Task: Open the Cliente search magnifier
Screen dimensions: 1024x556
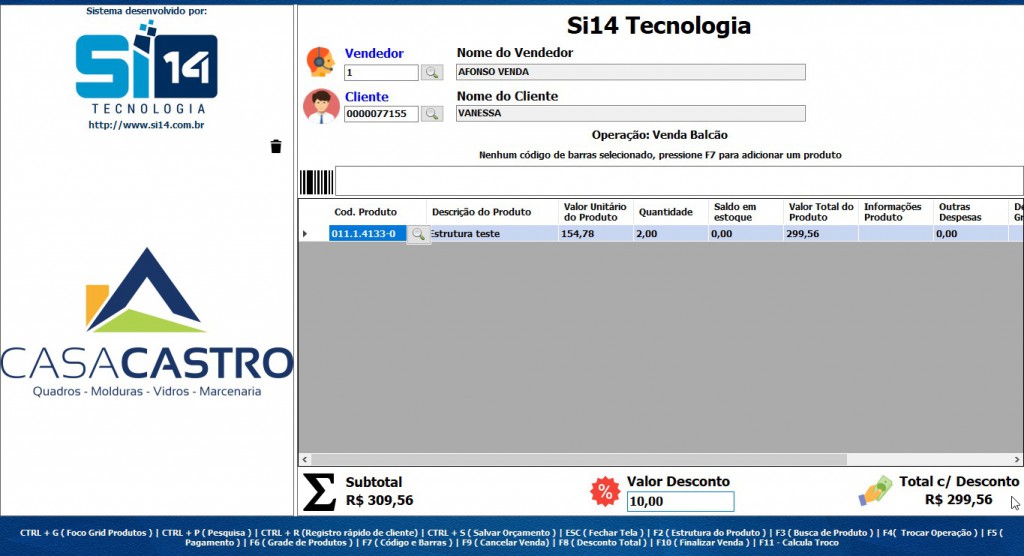Action: pyautogui.click(x=432, y=114)
